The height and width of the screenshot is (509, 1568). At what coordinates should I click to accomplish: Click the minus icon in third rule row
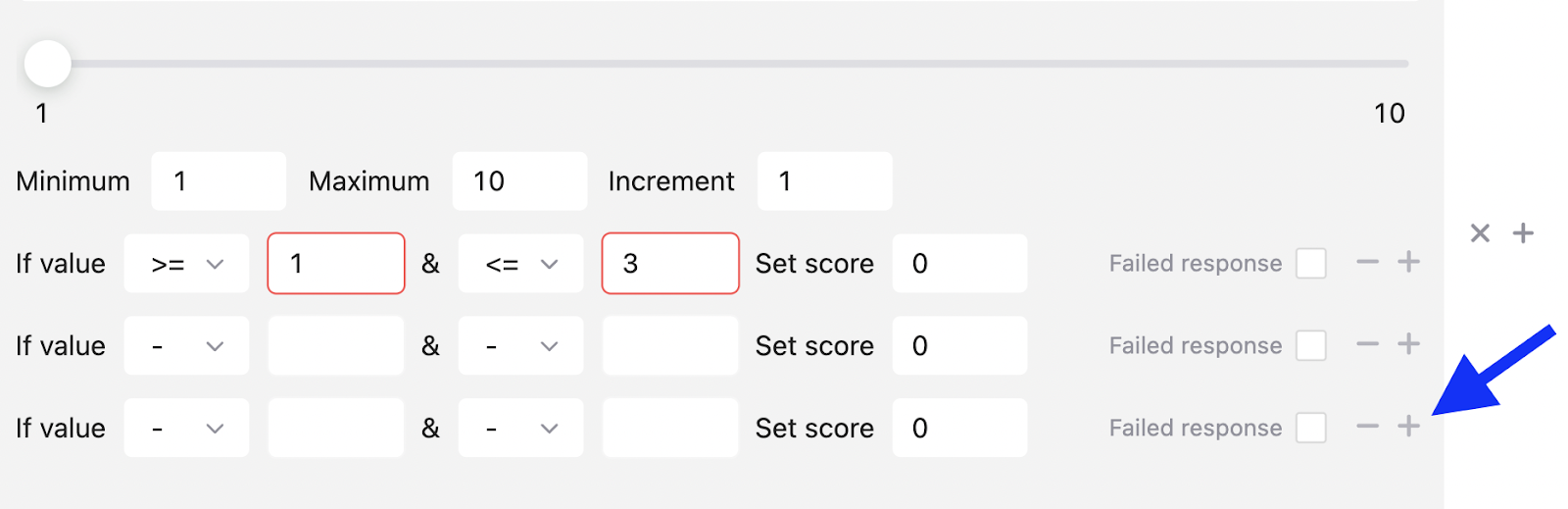point(1367,427)
